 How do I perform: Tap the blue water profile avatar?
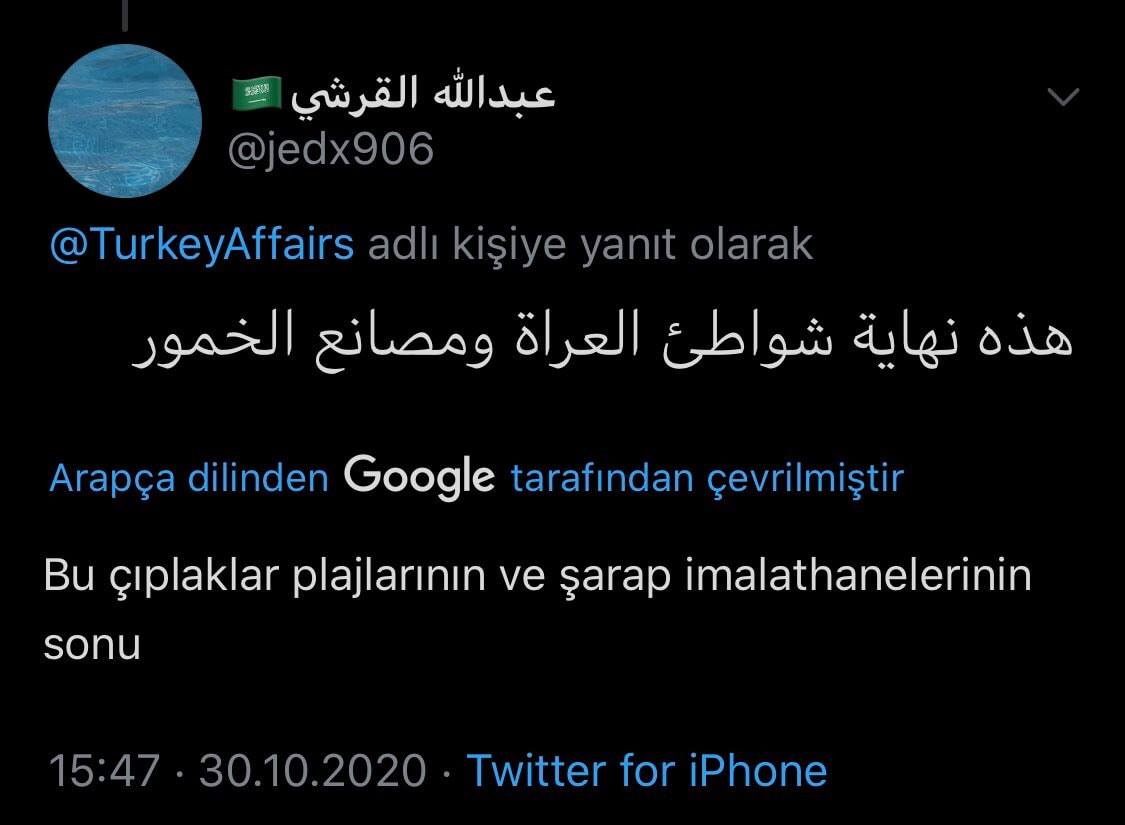pyautogui.click(x=125, y=121)
